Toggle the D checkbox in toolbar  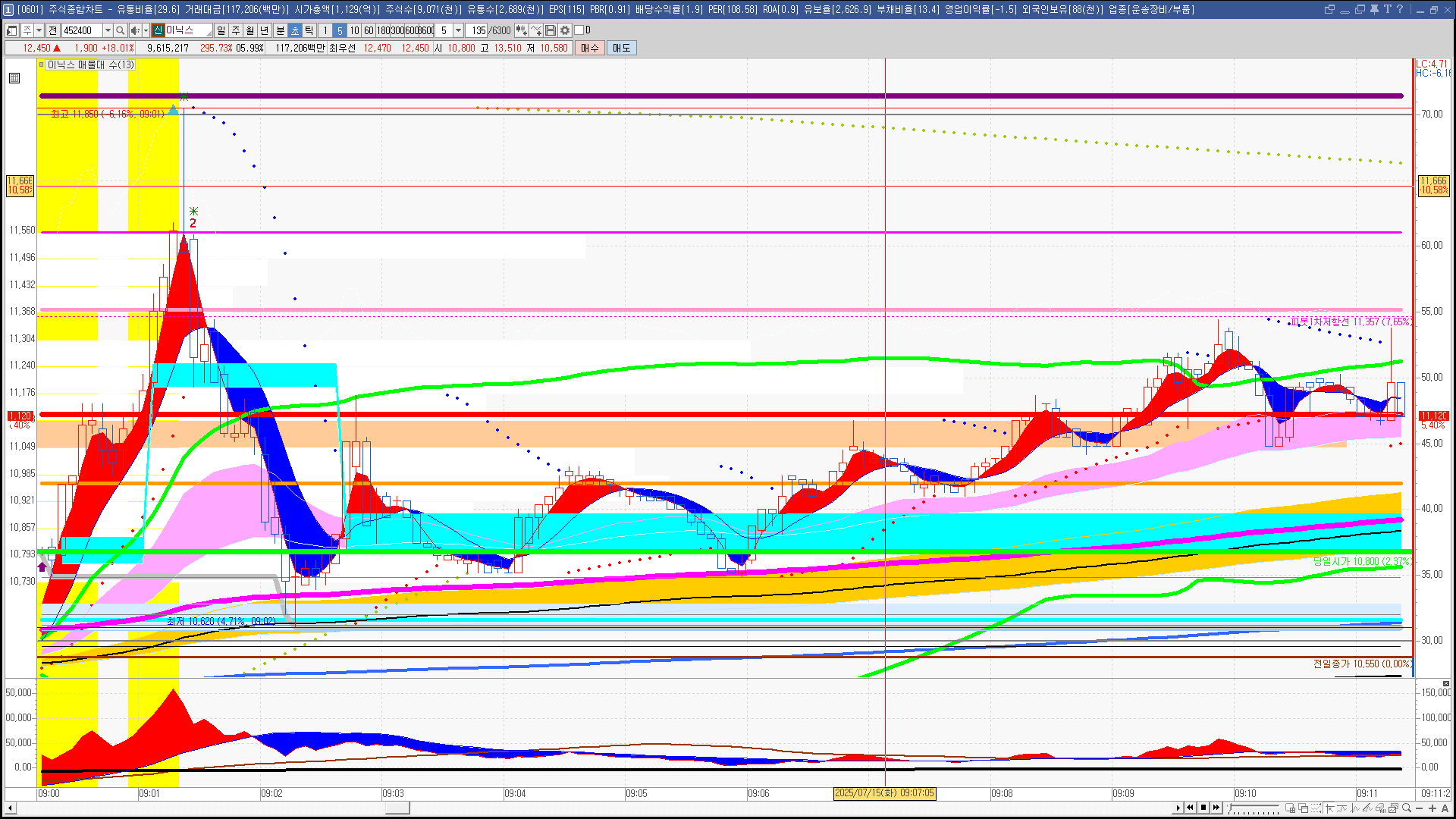tap(579, 30)
